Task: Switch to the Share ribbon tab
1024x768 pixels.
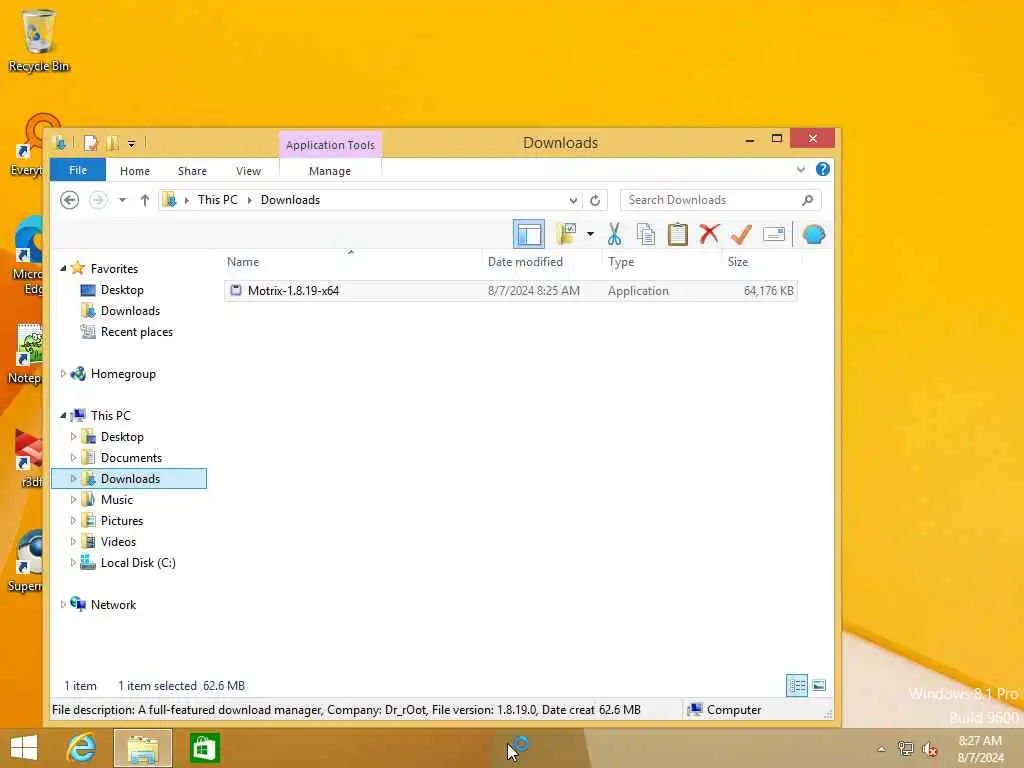Action: (x=192, y=170)
